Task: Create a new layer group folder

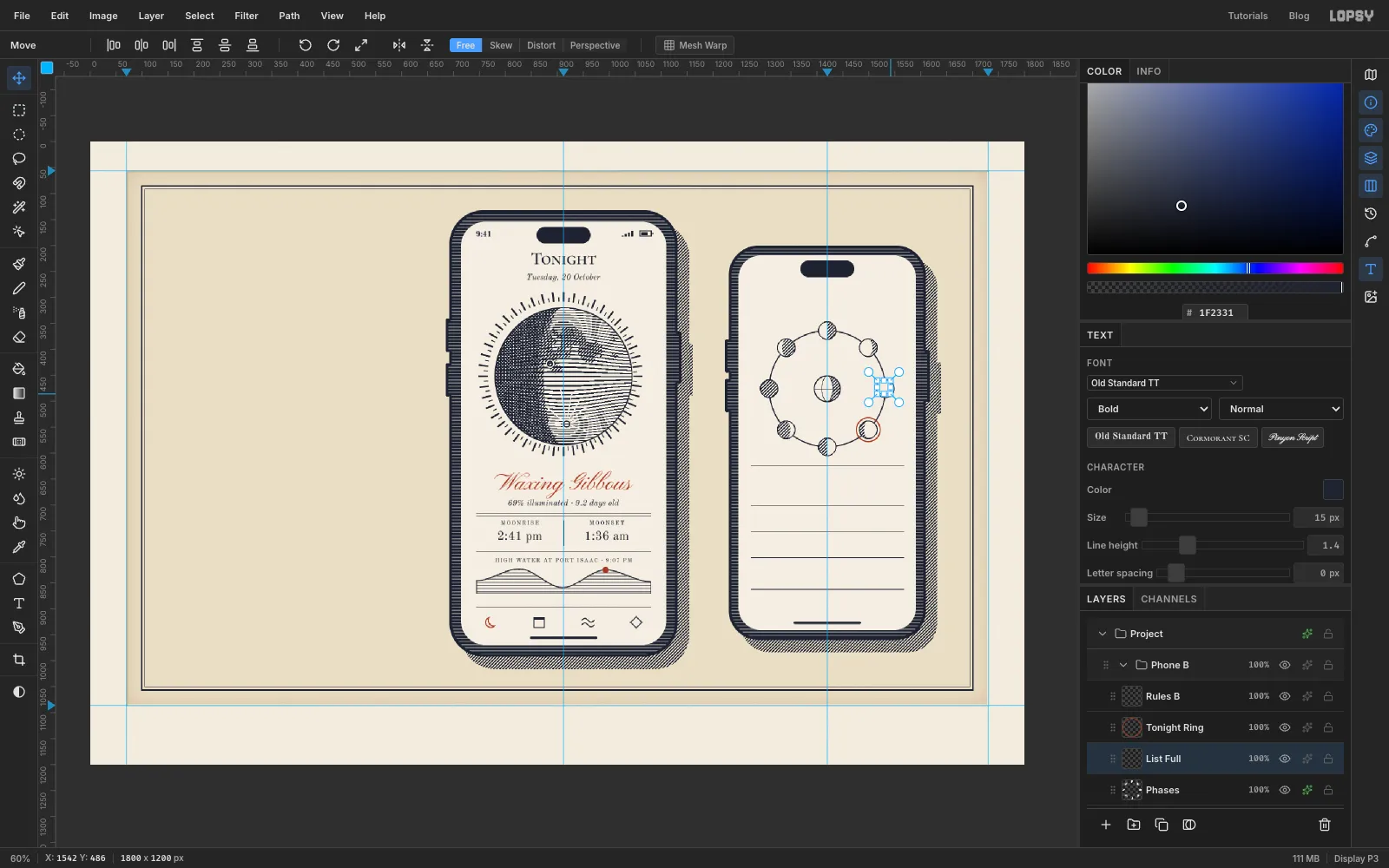Action: coord(1134,825)
